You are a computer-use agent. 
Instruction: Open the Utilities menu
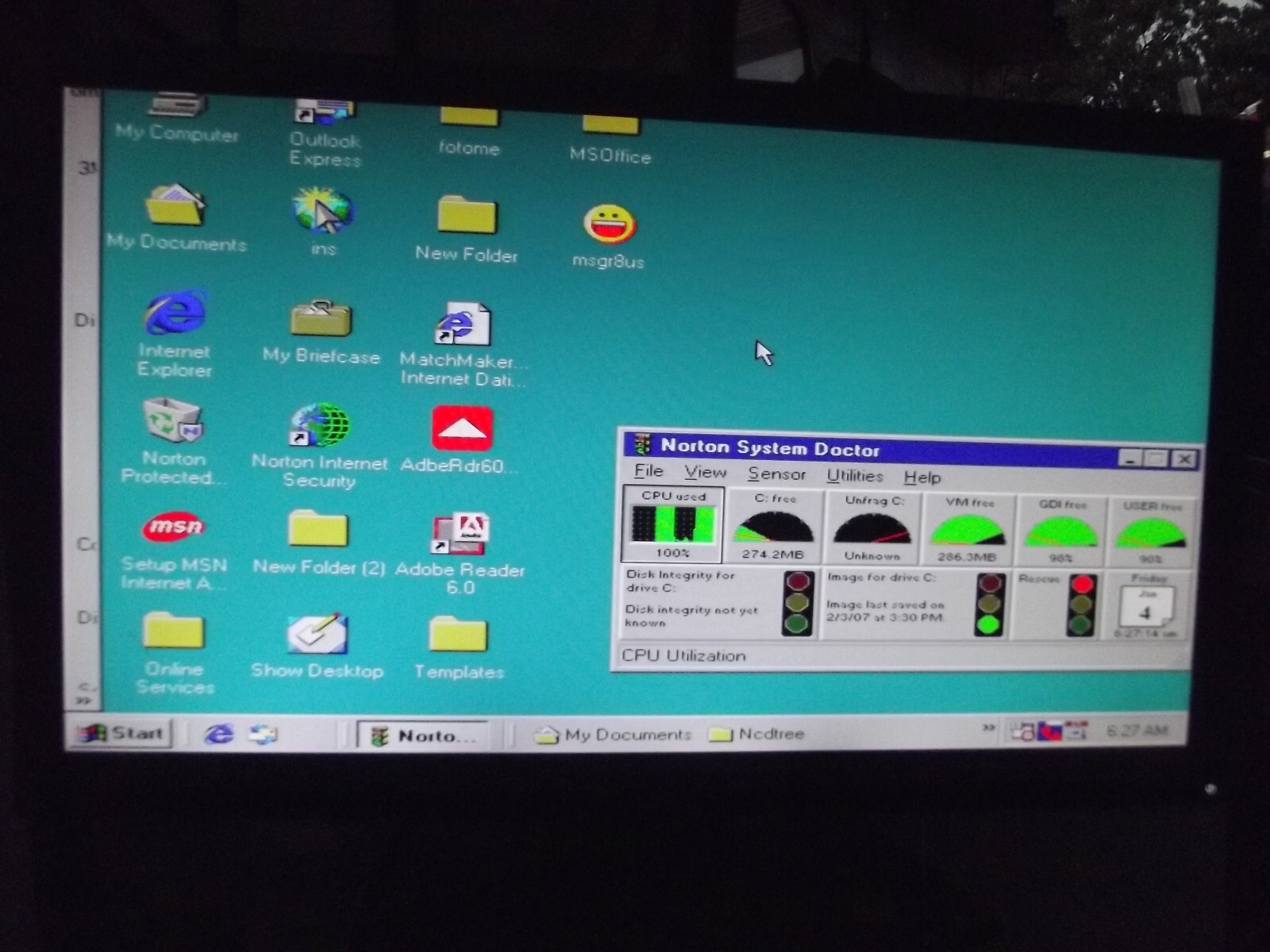(854, 476)
